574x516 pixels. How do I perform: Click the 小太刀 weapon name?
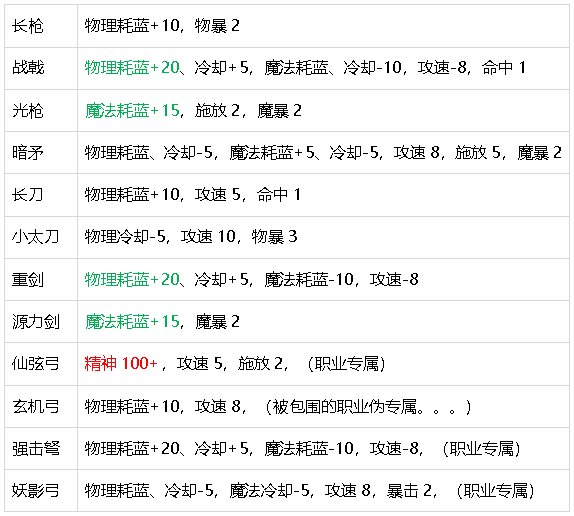pos(36,237)
